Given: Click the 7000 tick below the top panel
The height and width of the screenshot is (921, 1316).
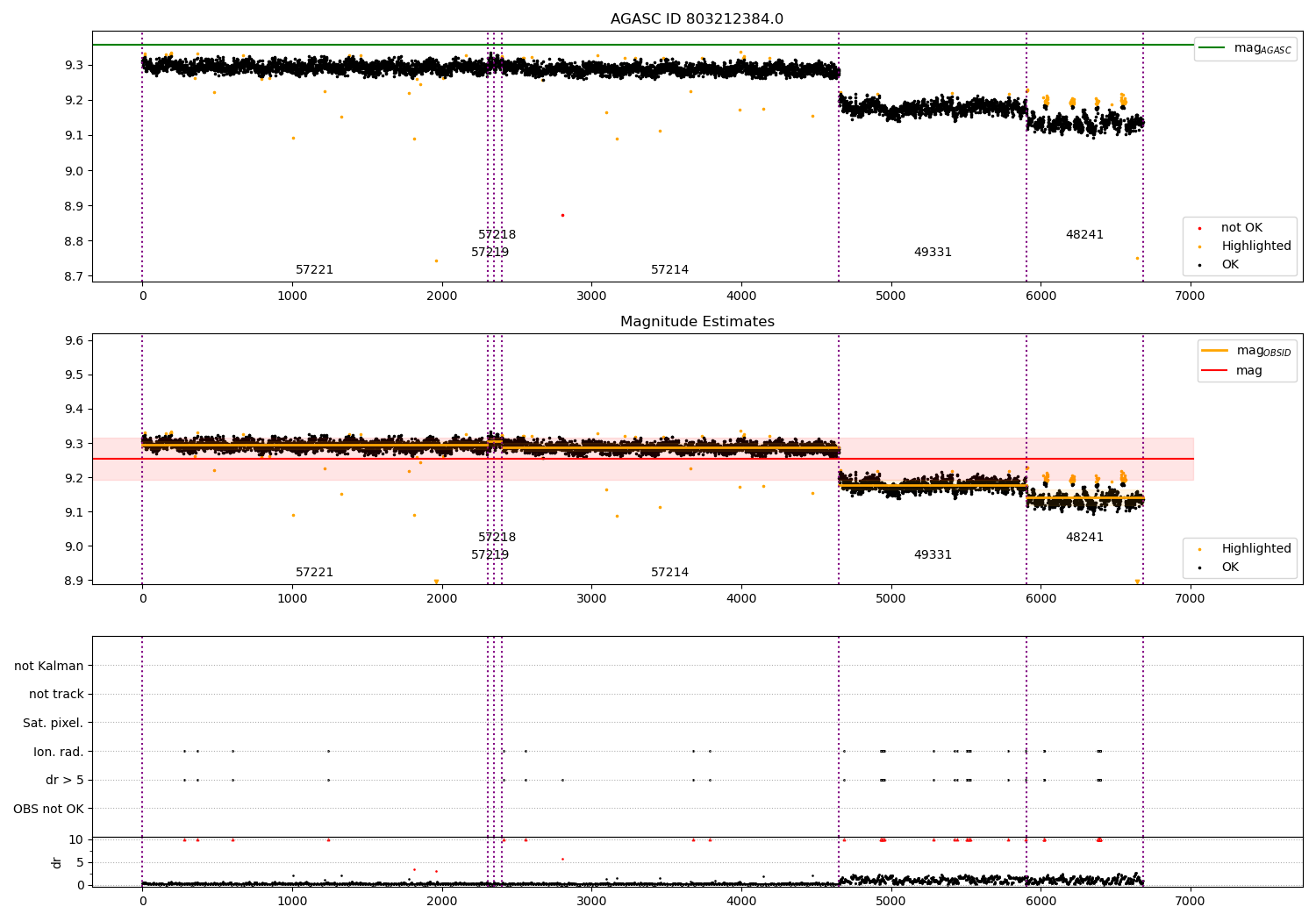Looking at the screenshot, I should pos(1190,296).
